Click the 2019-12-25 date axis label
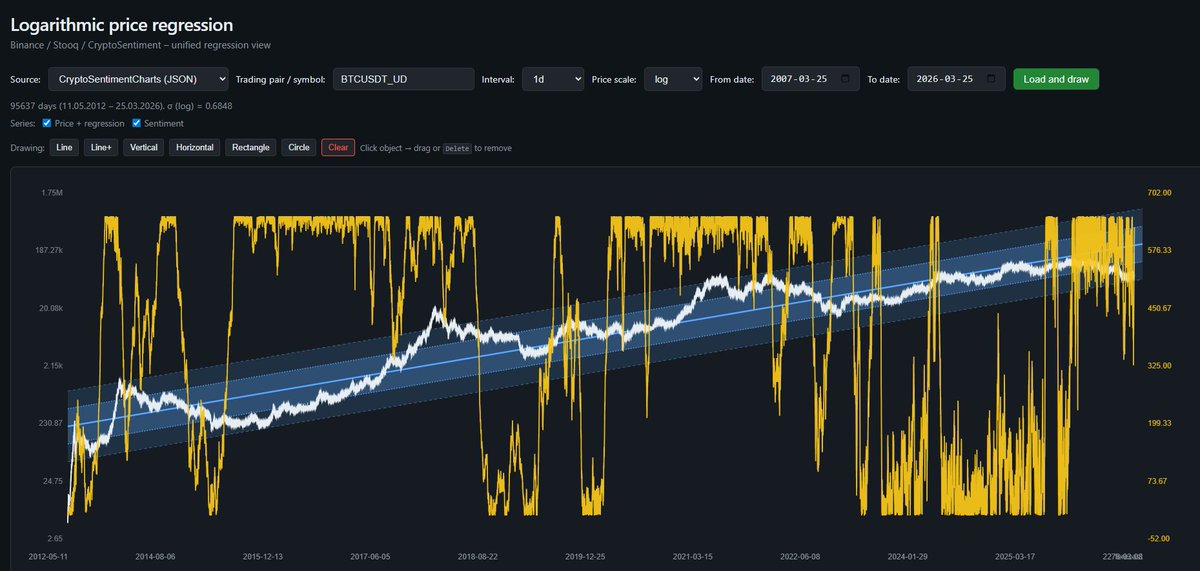The height and width of the screenshot is (571, 1200). [586, 556]
